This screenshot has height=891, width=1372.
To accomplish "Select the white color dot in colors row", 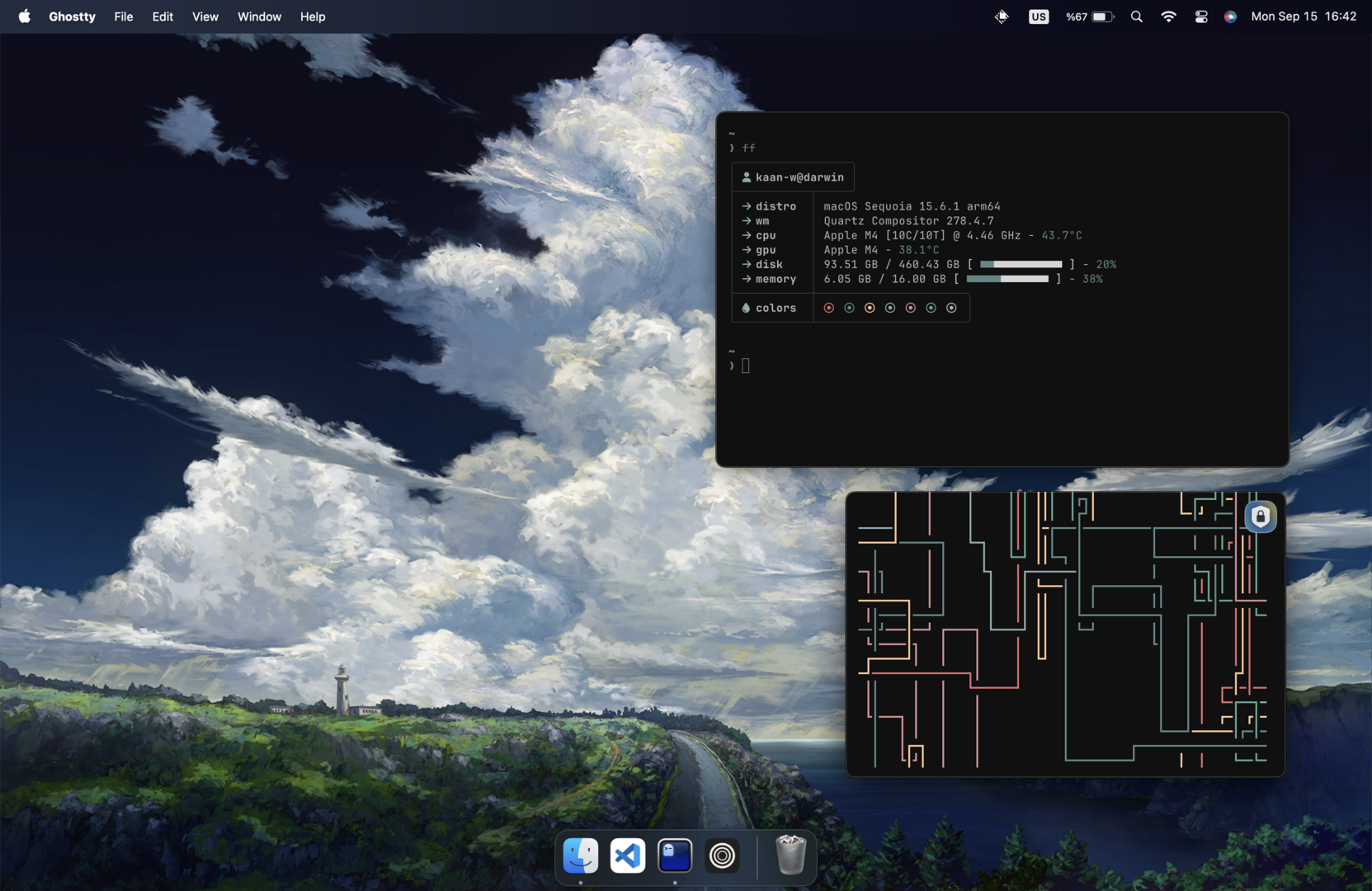I will [x=951, y=308].
